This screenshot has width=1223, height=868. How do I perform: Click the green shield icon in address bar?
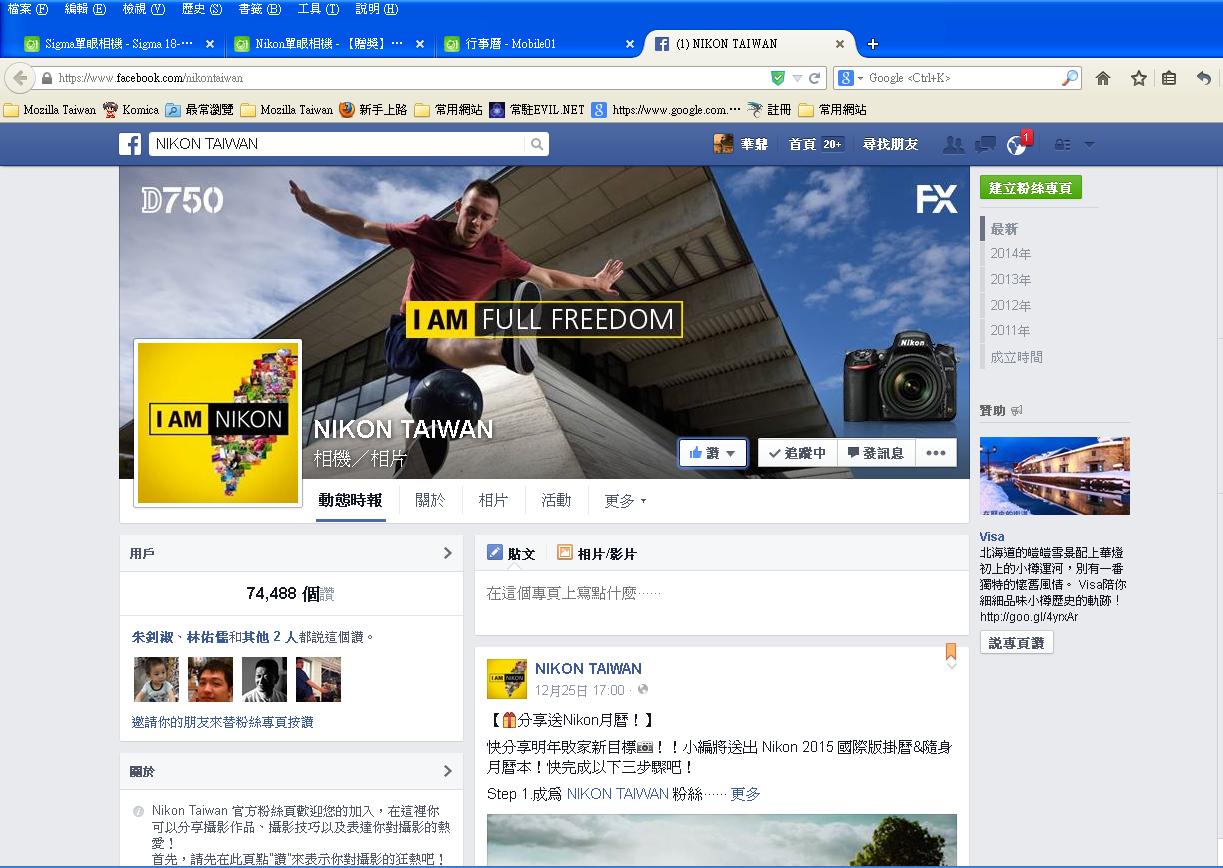tap(778, 78)
